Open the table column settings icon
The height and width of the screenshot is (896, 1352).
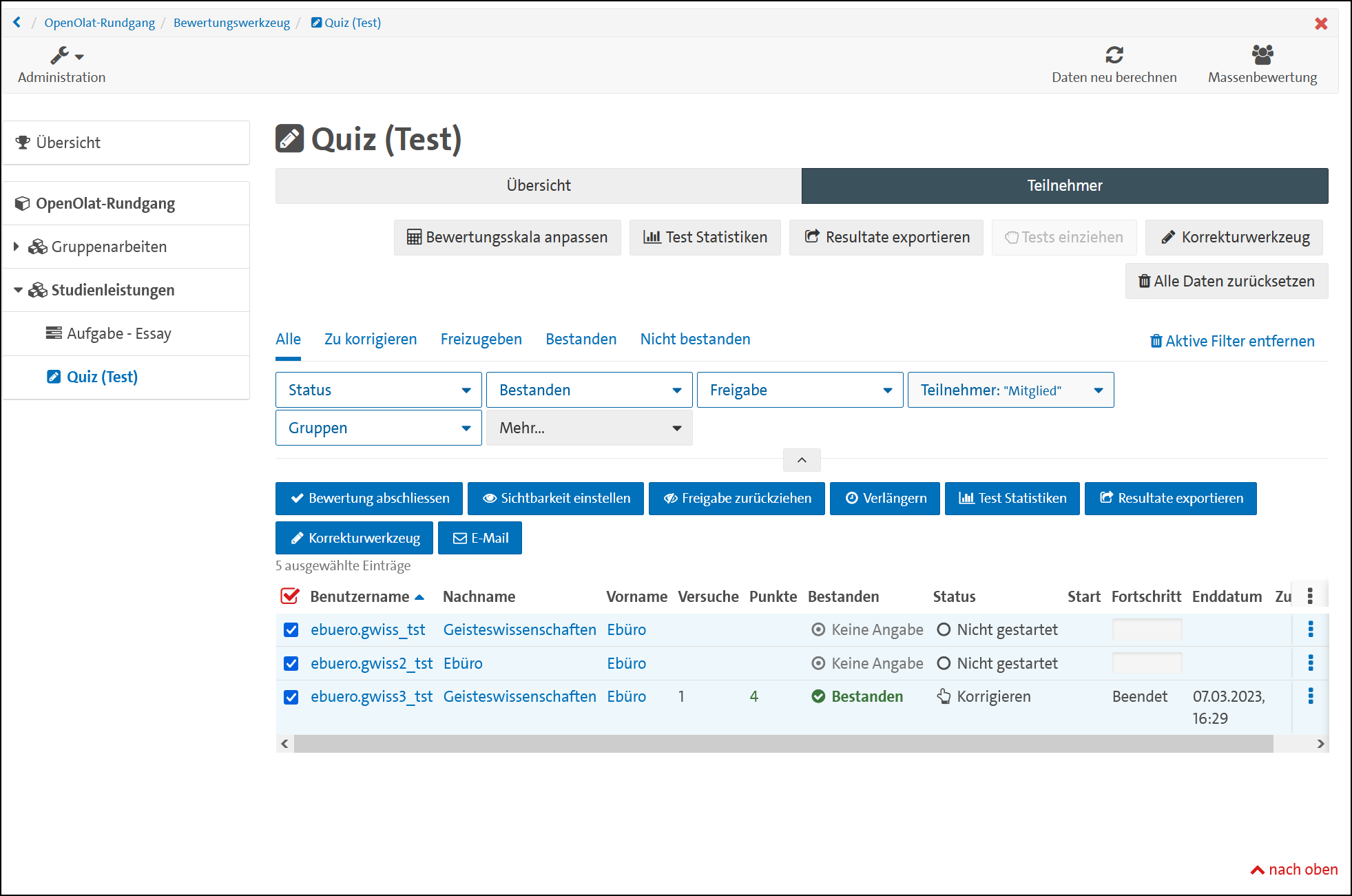click(x=1309, y=596)
